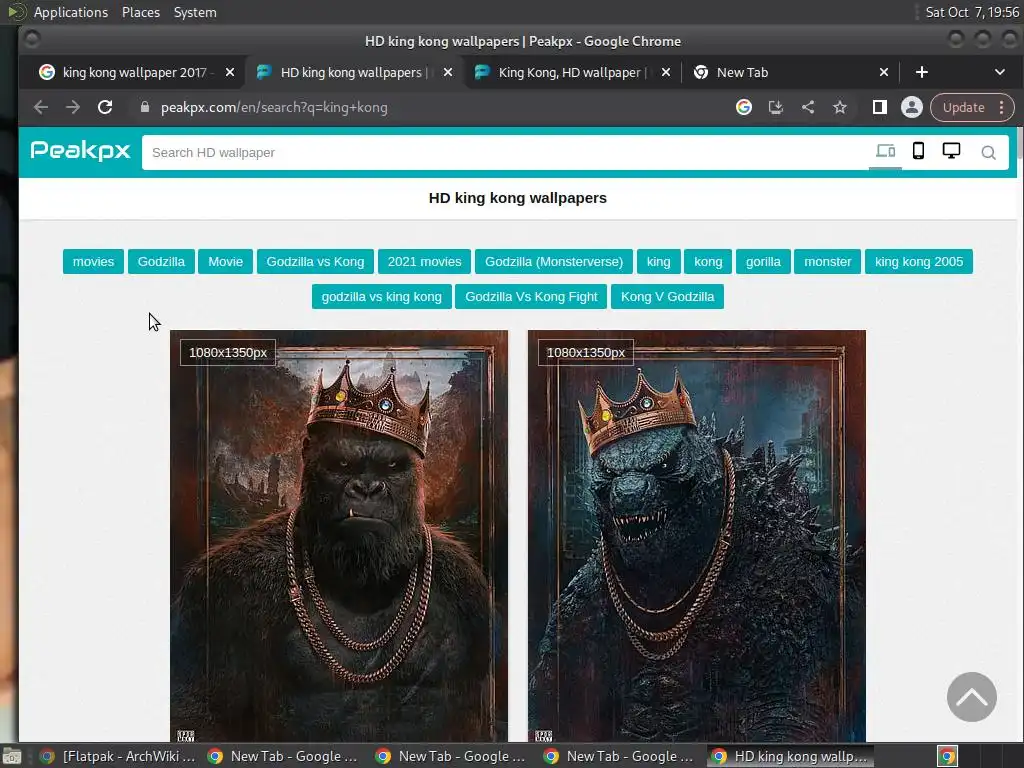Open the Places menu

pos(141,12)
